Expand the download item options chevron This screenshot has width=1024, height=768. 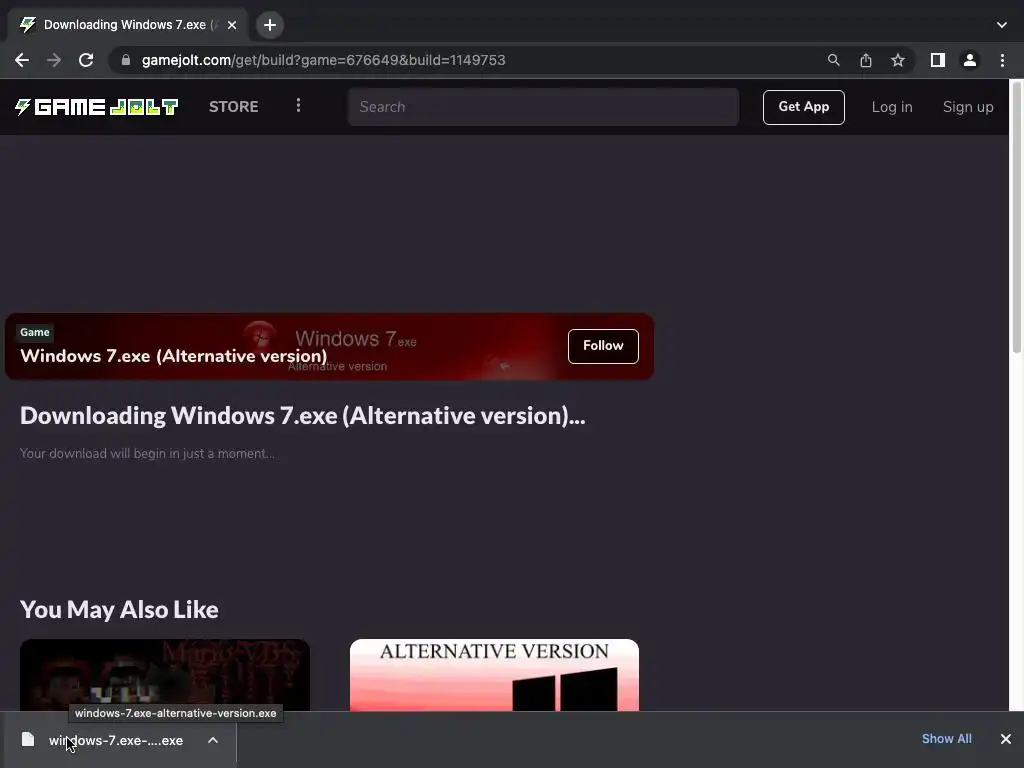(x=213, y=740)
